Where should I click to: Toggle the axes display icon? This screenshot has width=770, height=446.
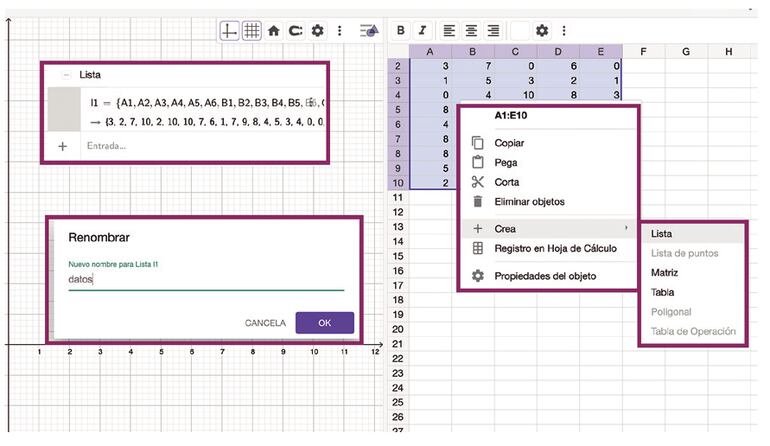point(229,31)
